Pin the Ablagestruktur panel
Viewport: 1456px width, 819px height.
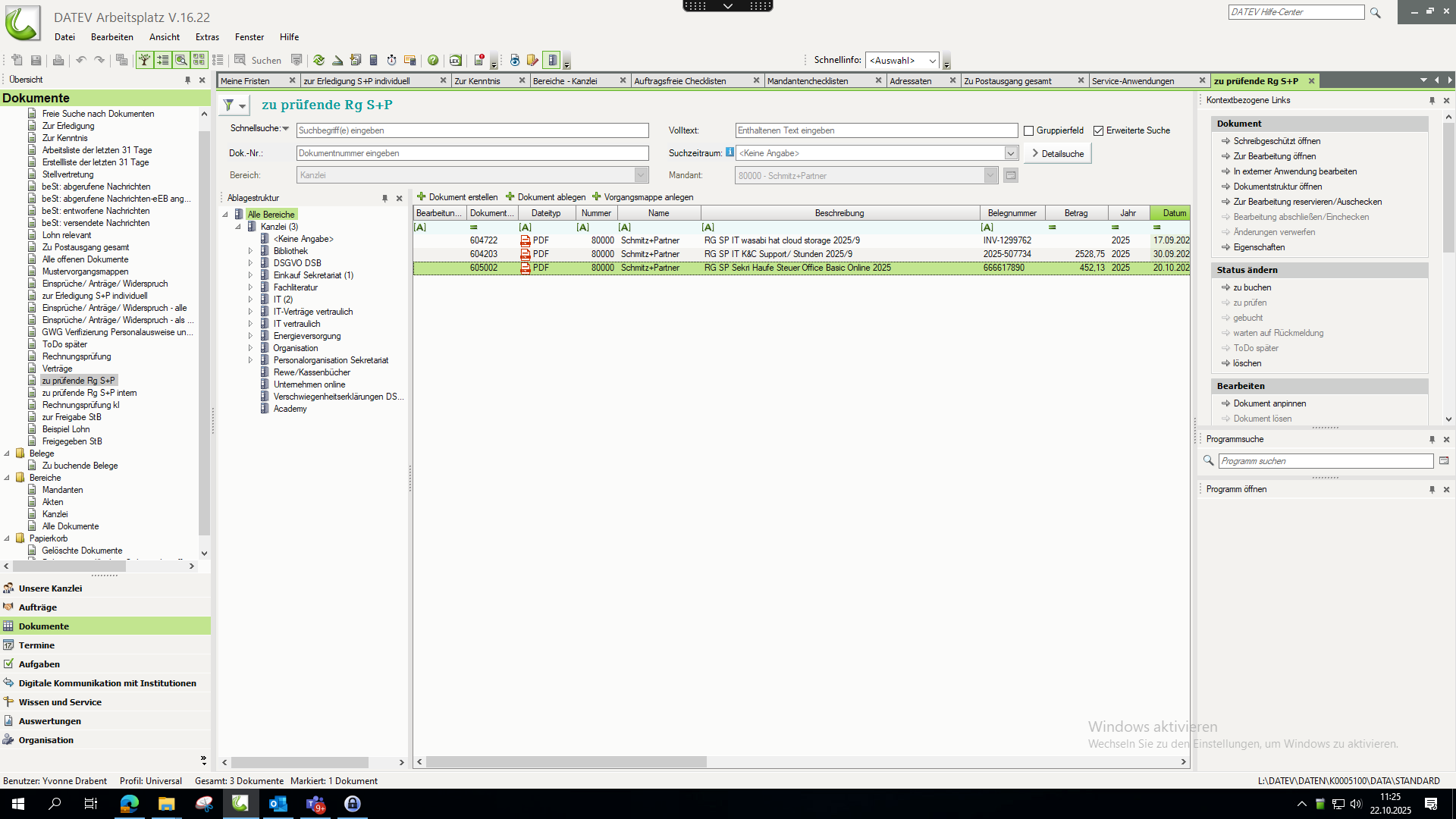tap(384, 199)
